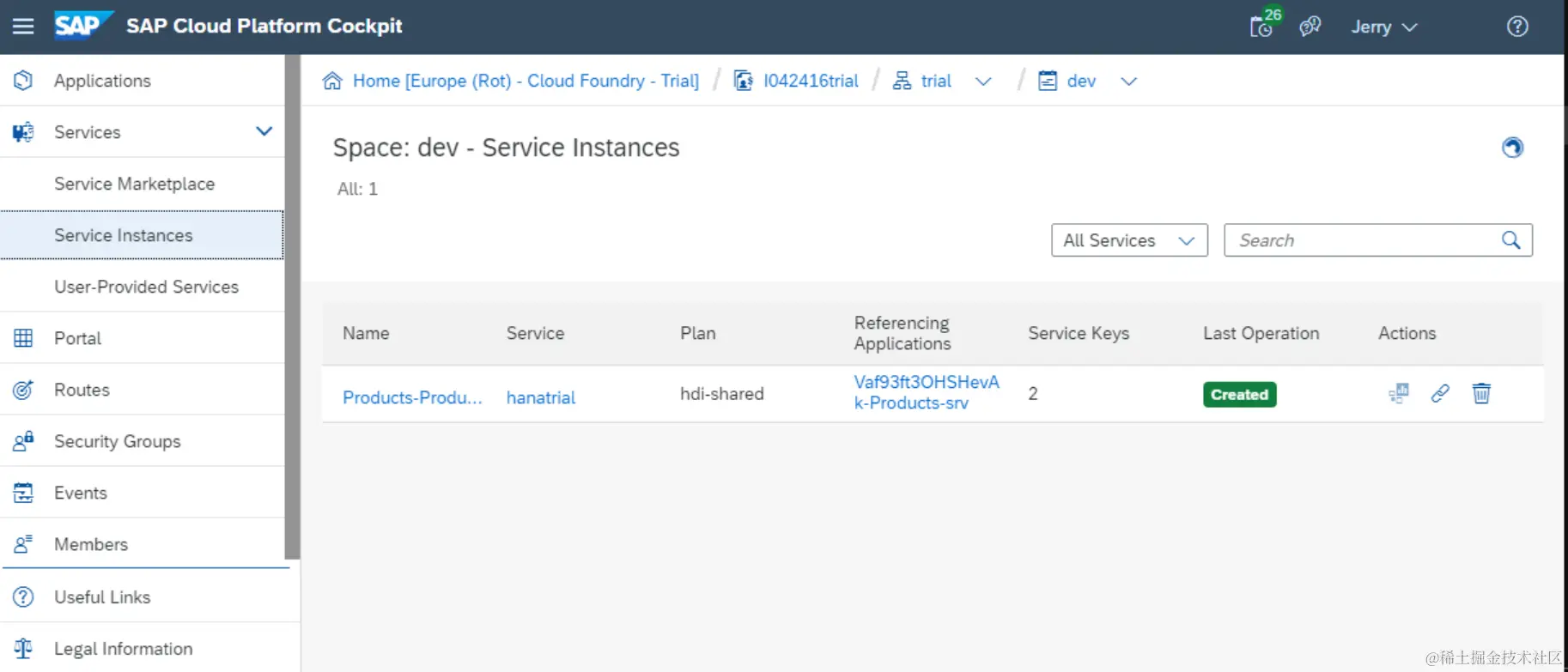The image size is (1568, 672).
Task: Click the Plan column header
Action: click(697, 333)
